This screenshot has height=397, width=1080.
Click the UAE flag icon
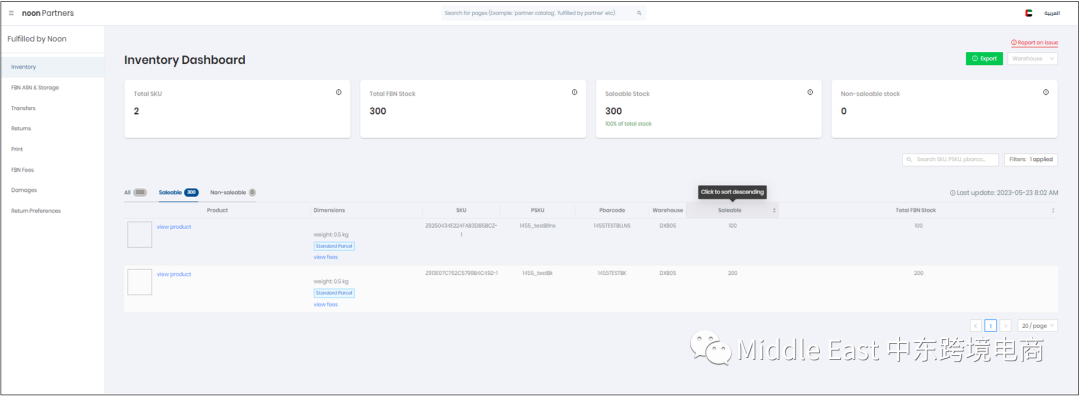click(x=1028, y=13)
